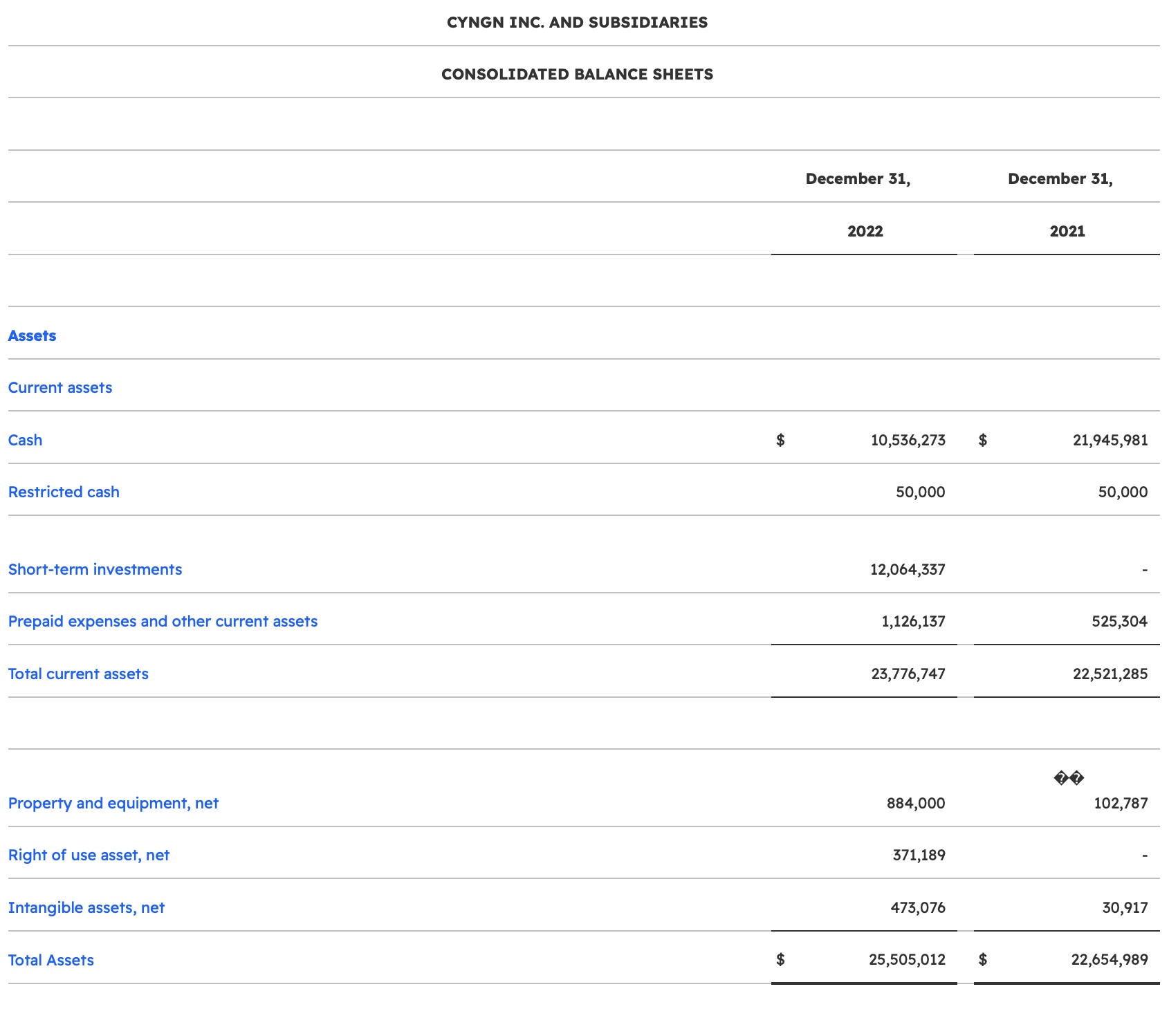Click property and equipment value 102,787

click(1121, 803)
